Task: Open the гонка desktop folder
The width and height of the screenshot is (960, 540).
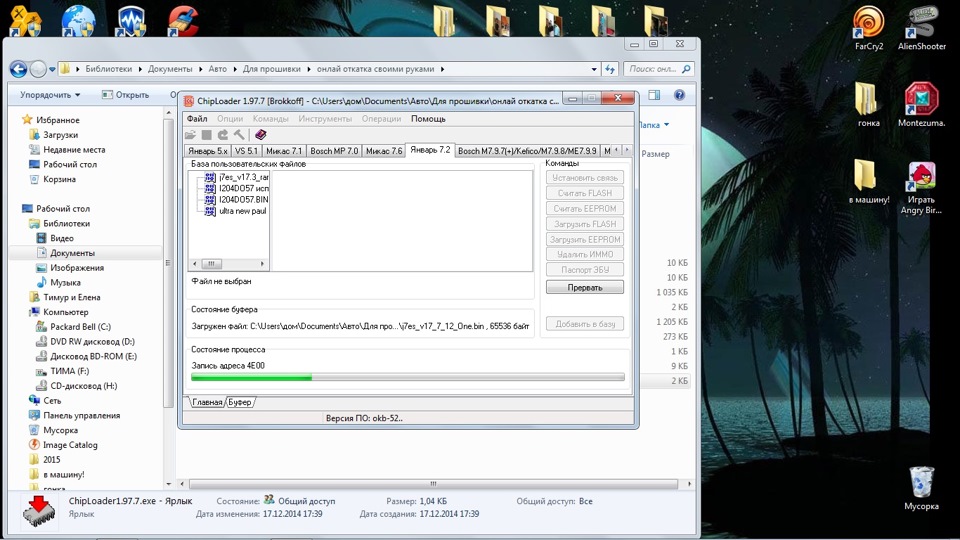Action: pos(868,104)
